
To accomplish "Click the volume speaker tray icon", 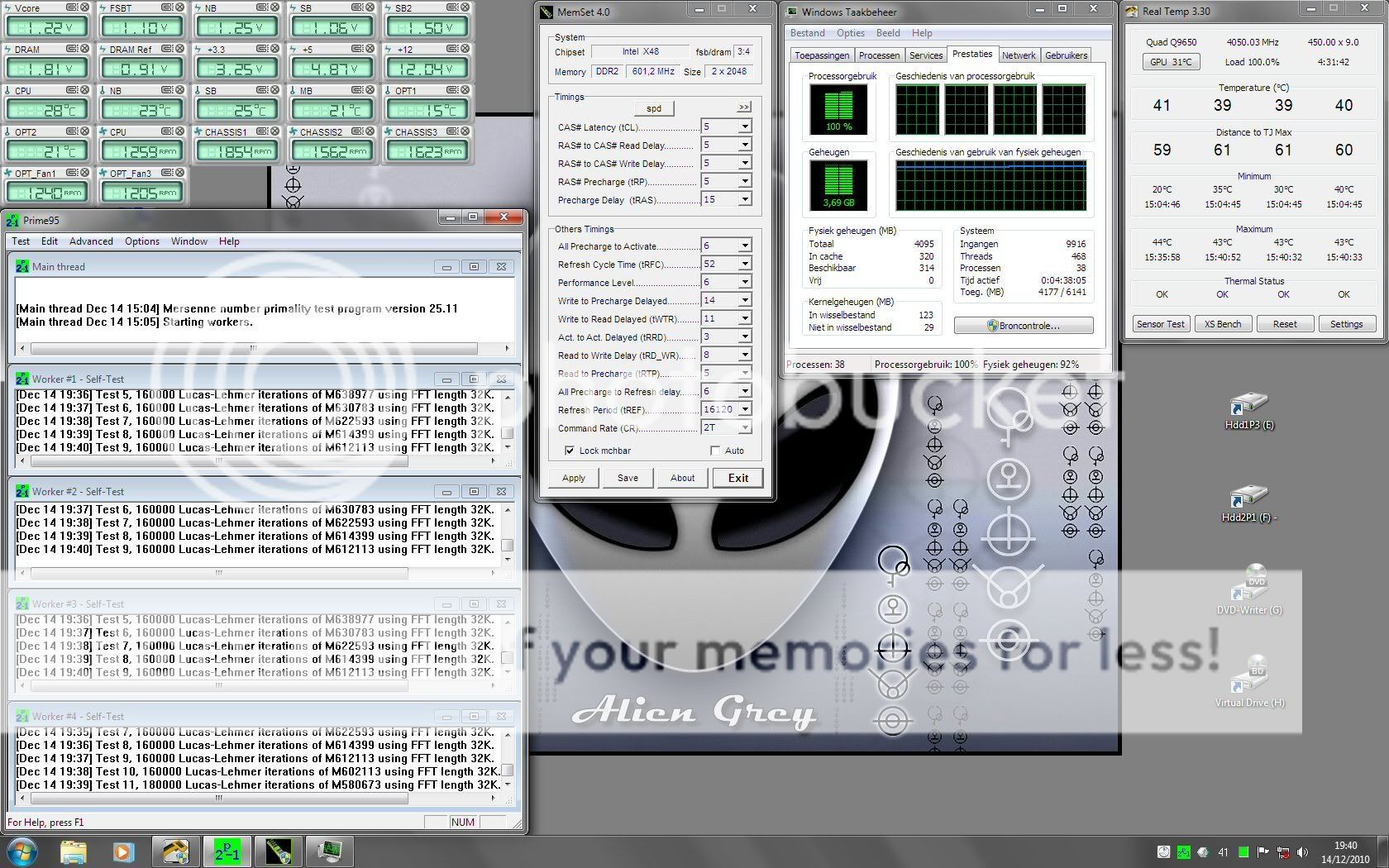I will [1302, 852].
